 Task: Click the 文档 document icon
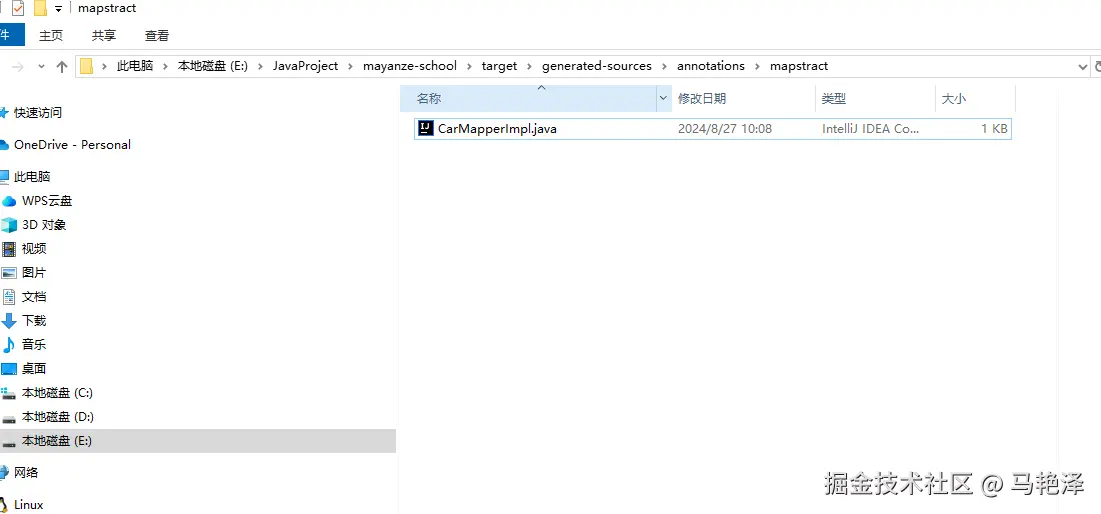8,296
